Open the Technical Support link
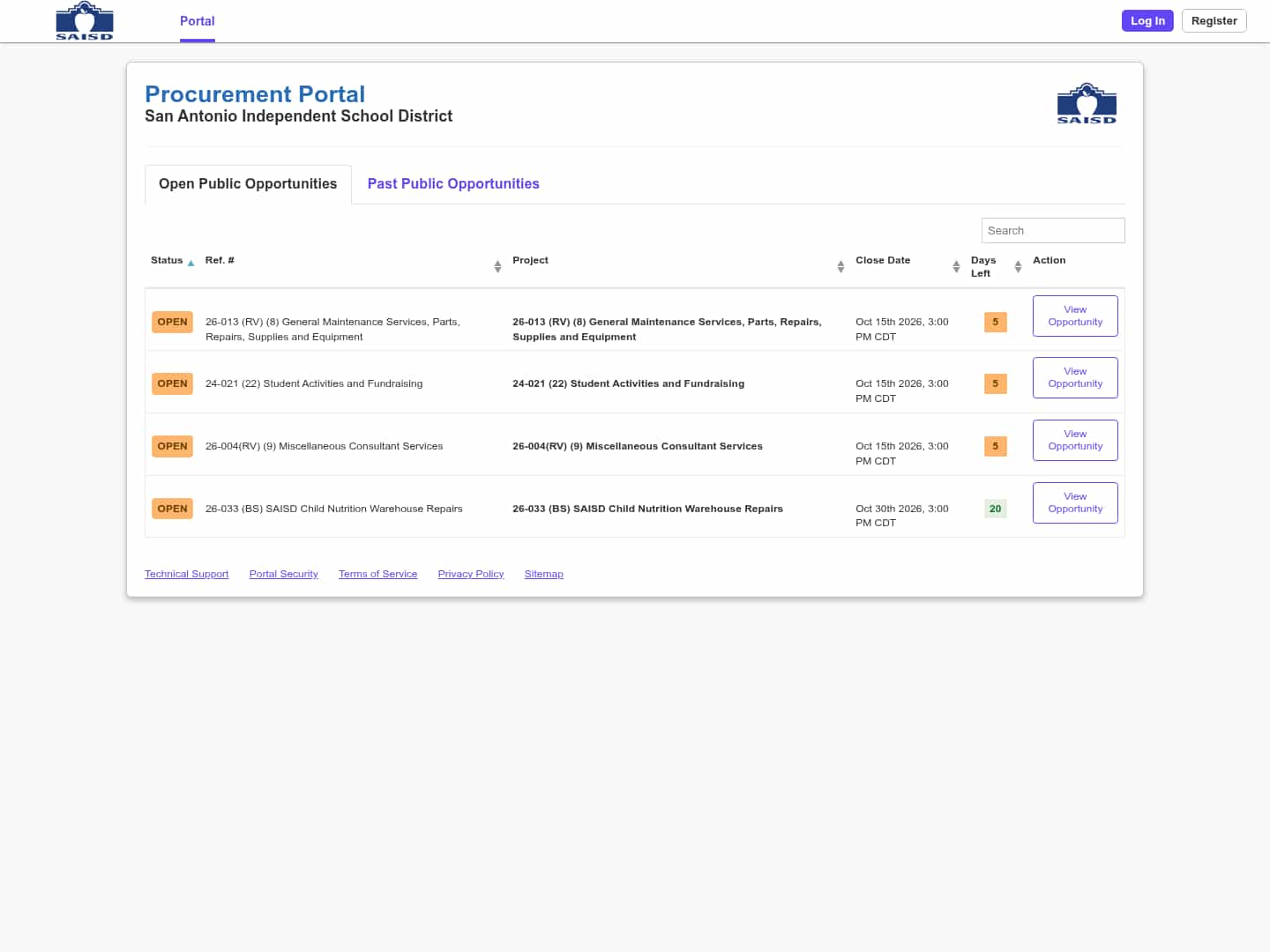1270x952 pixels. (186, 574)
